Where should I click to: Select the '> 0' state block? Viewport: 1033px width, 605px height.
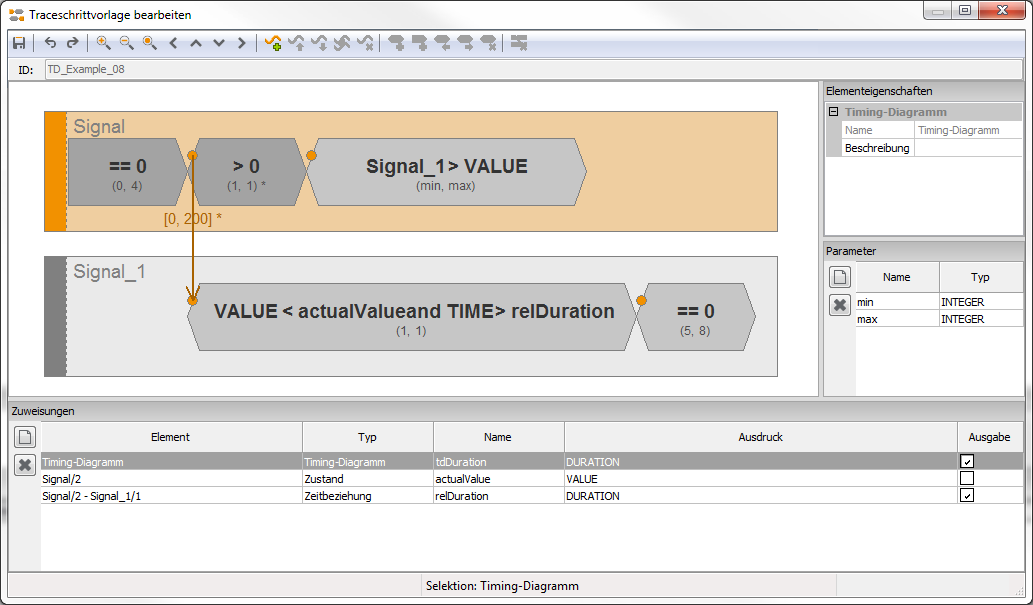point(247,172)
